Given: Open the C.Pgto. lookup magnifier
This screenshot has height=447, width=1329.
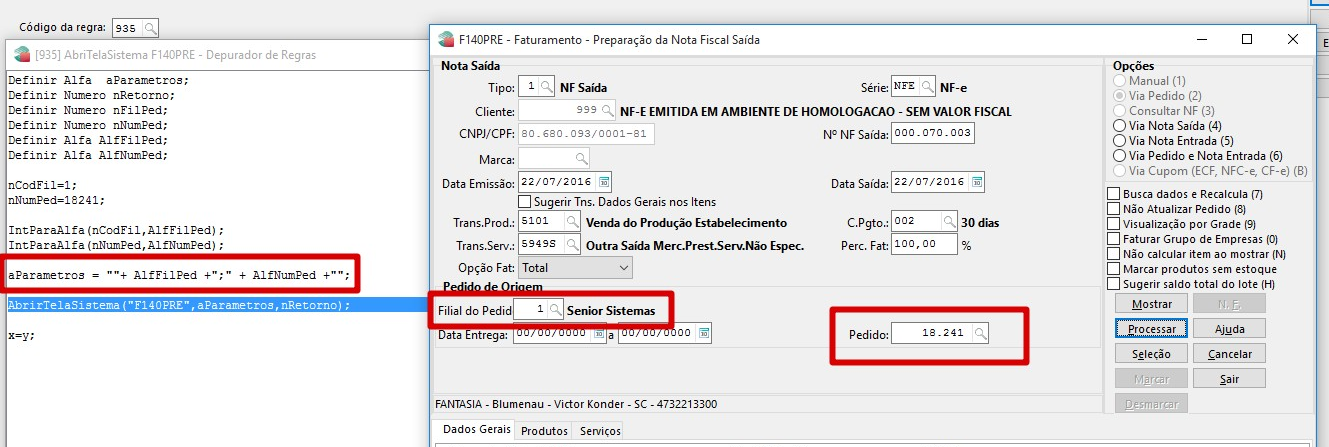Looking at the screenshot, I should [934, 222].
